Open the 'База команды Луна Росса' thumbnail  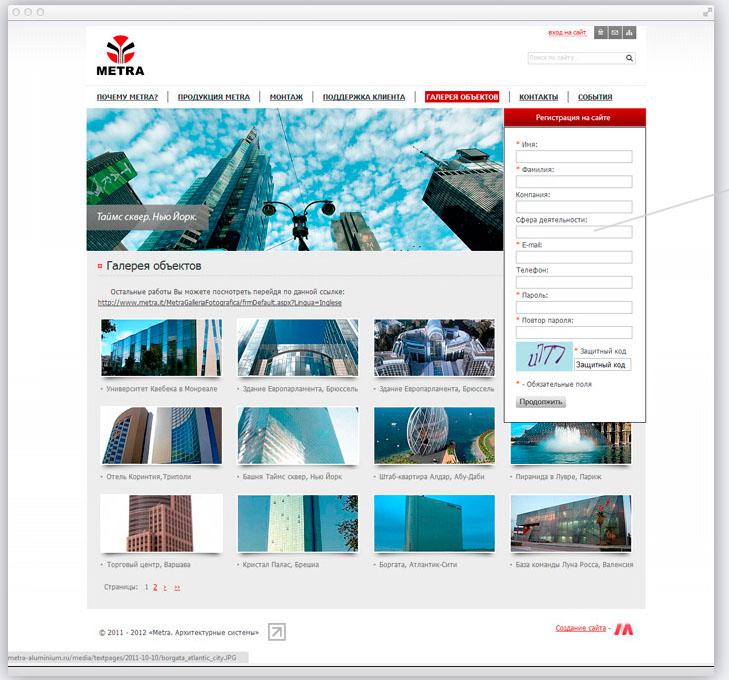tap(571, 523)
